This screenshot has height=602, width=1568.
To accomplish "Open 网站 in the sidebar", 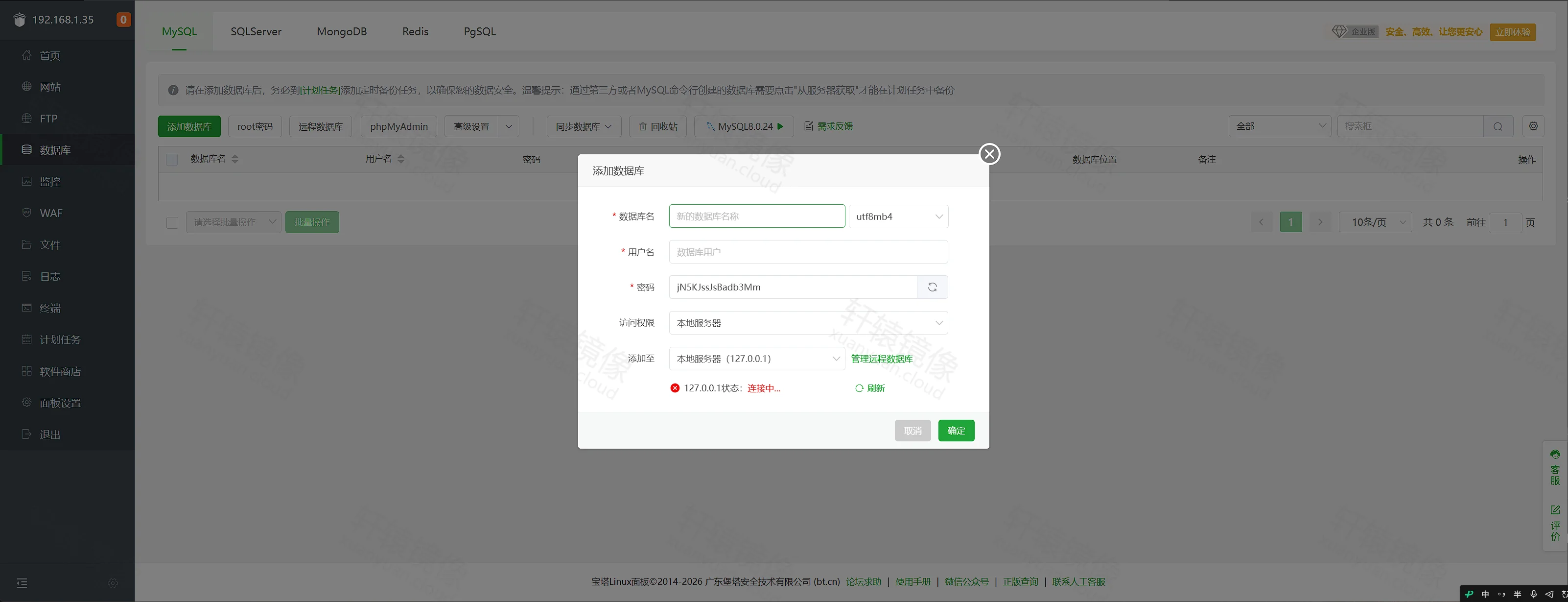I will point(67,87).
